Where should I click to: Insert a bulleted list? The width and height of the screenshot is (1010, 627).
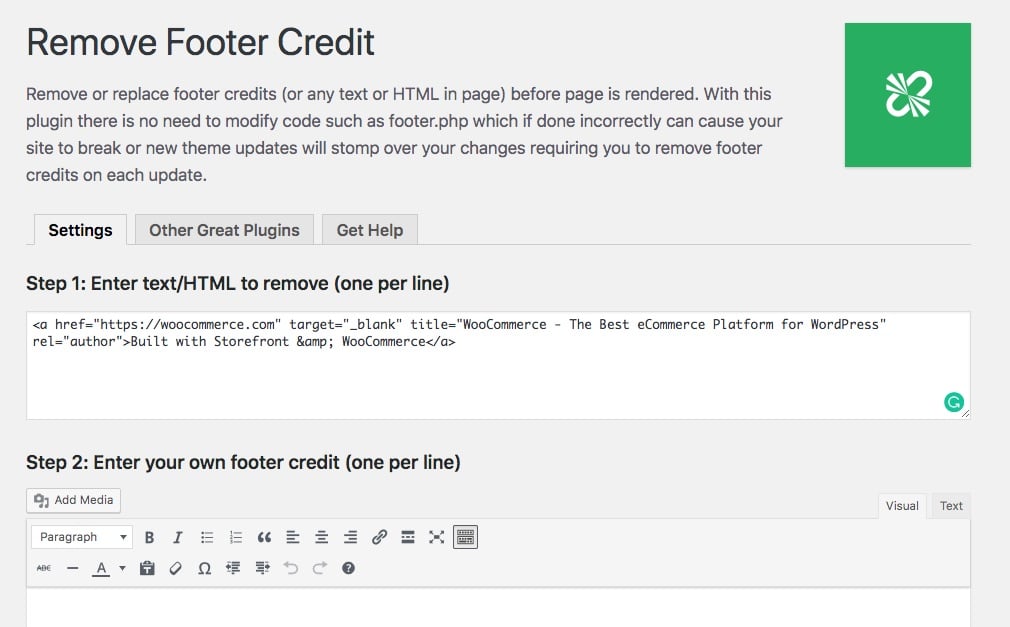point(206,537)
